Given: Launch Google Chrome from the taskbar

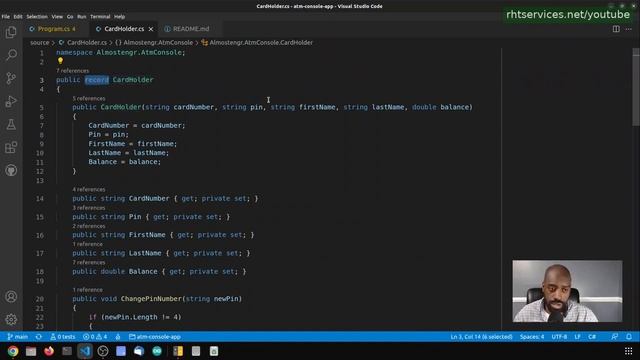Looking at the screenshot, I should pyautogui.click(x=13, y=351).
